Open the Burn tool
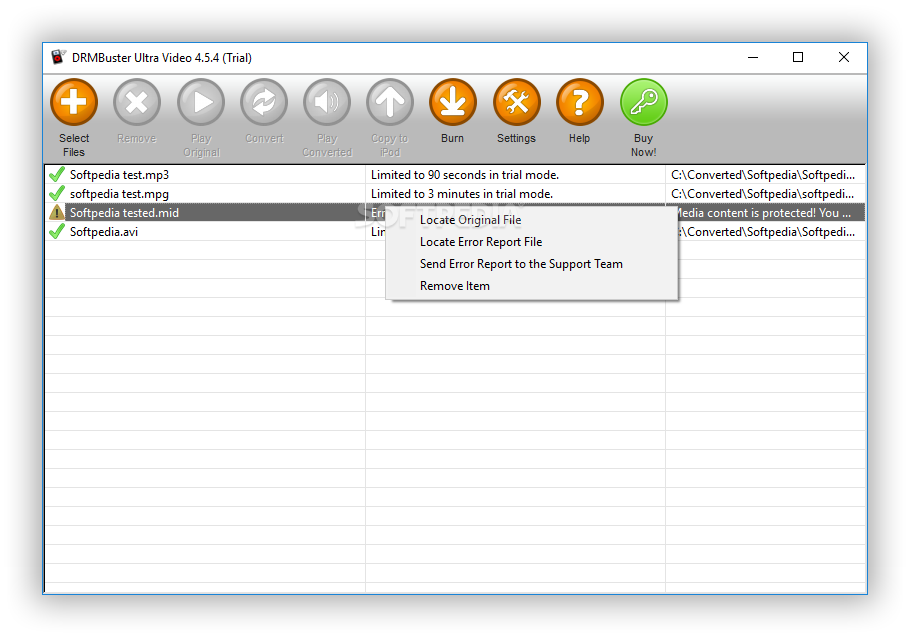 tap(453, 103)
